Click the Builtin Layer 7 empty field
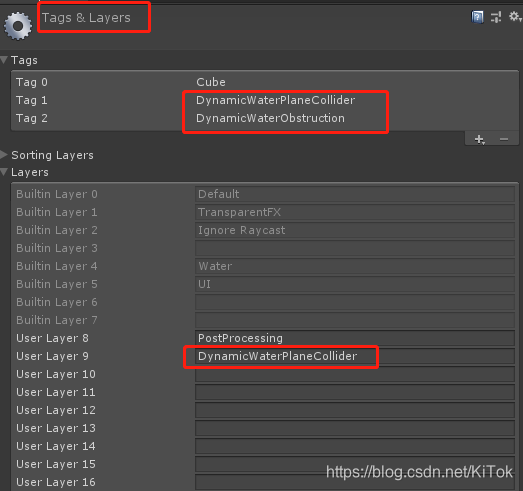 pos(355,320)
